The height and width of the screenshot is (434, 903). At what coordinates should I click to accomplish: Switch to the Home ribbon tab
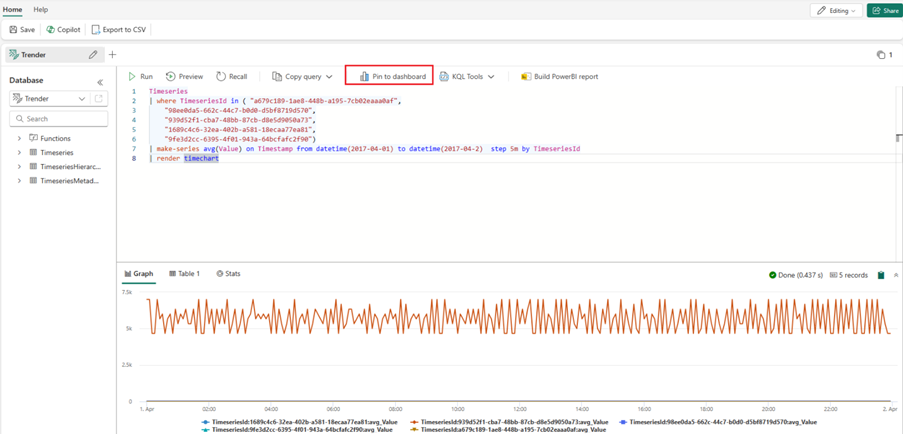coord(12,10)
